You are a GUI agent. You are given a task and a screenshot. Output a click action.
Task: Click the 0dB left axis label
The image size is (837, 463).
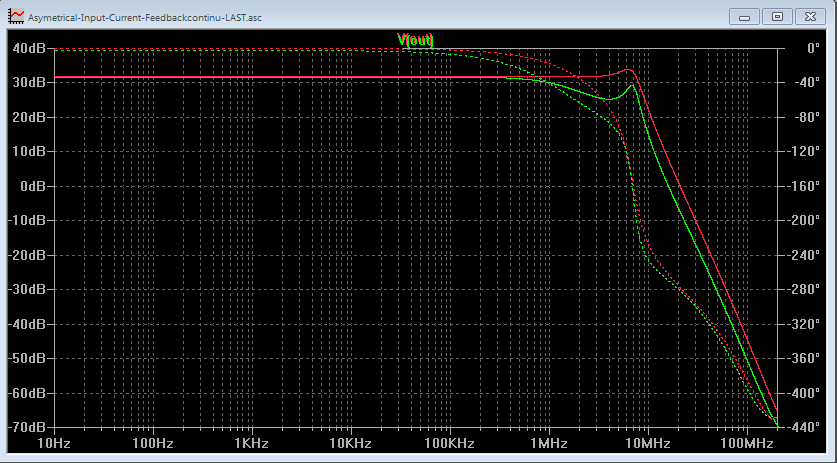[32, 186]
